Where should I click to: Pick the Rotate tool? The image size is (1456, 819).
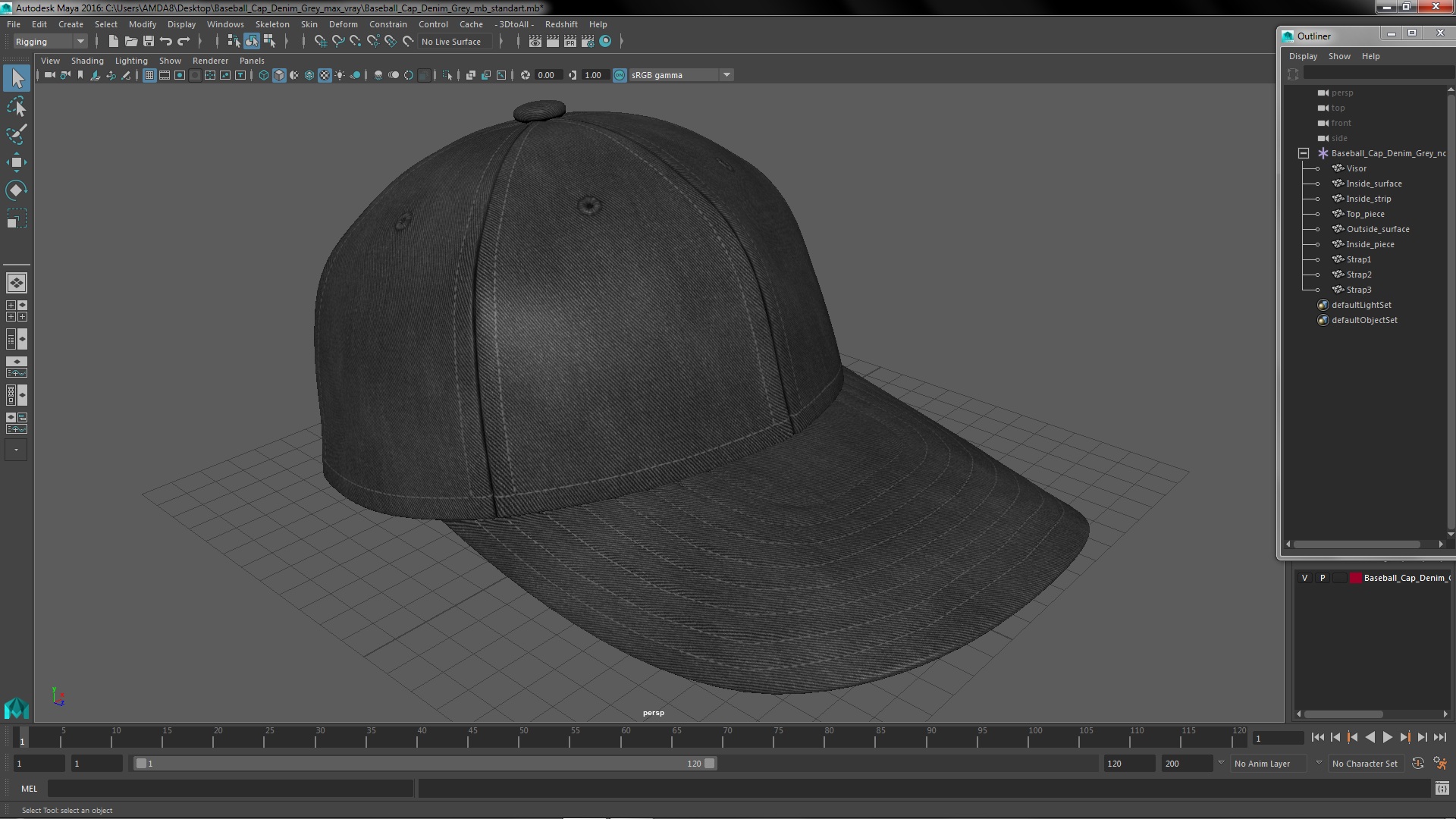pos(16,190)
